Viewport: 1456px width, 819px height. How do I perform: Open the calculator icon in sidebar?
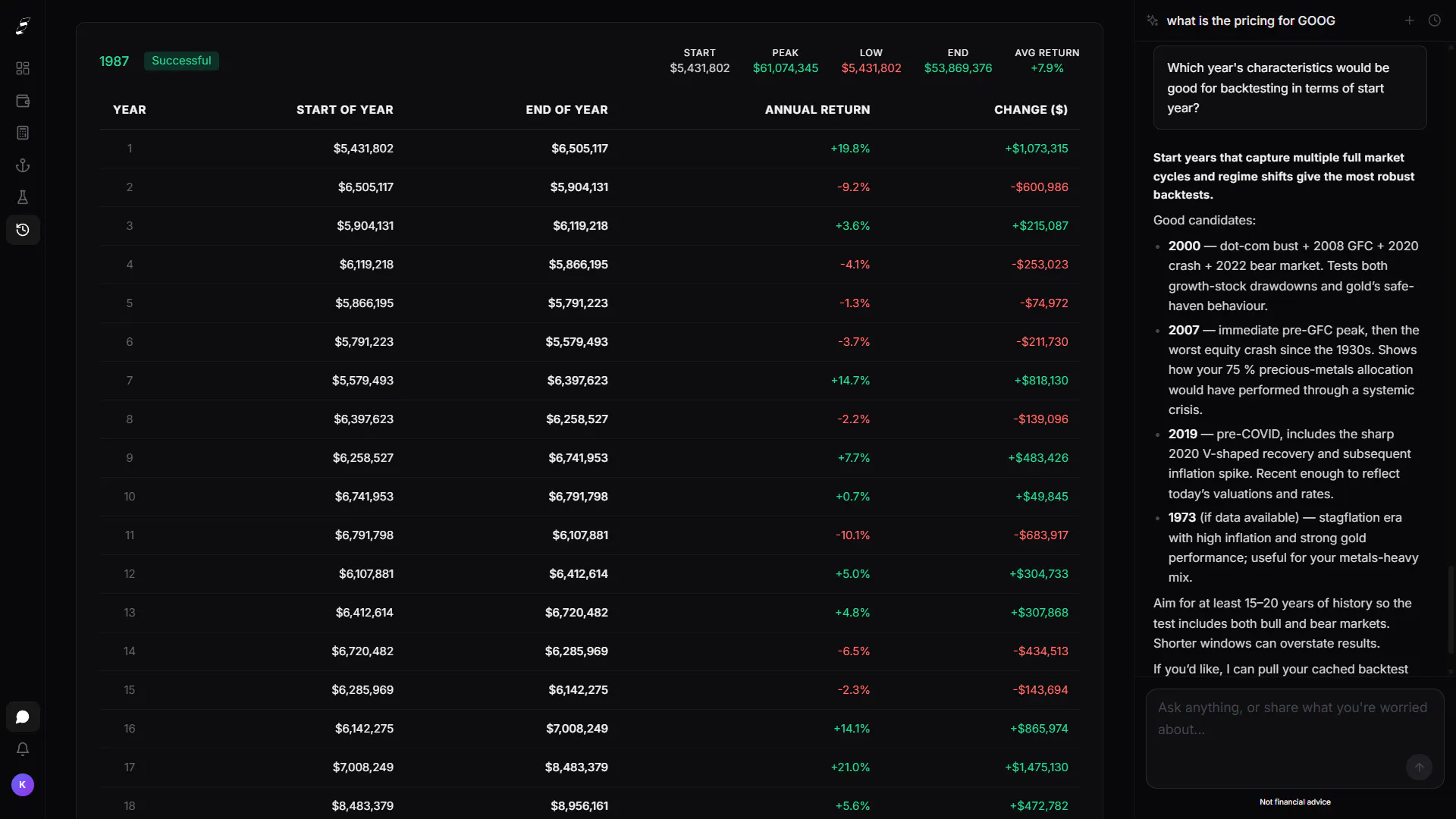[x=23, y=133]
